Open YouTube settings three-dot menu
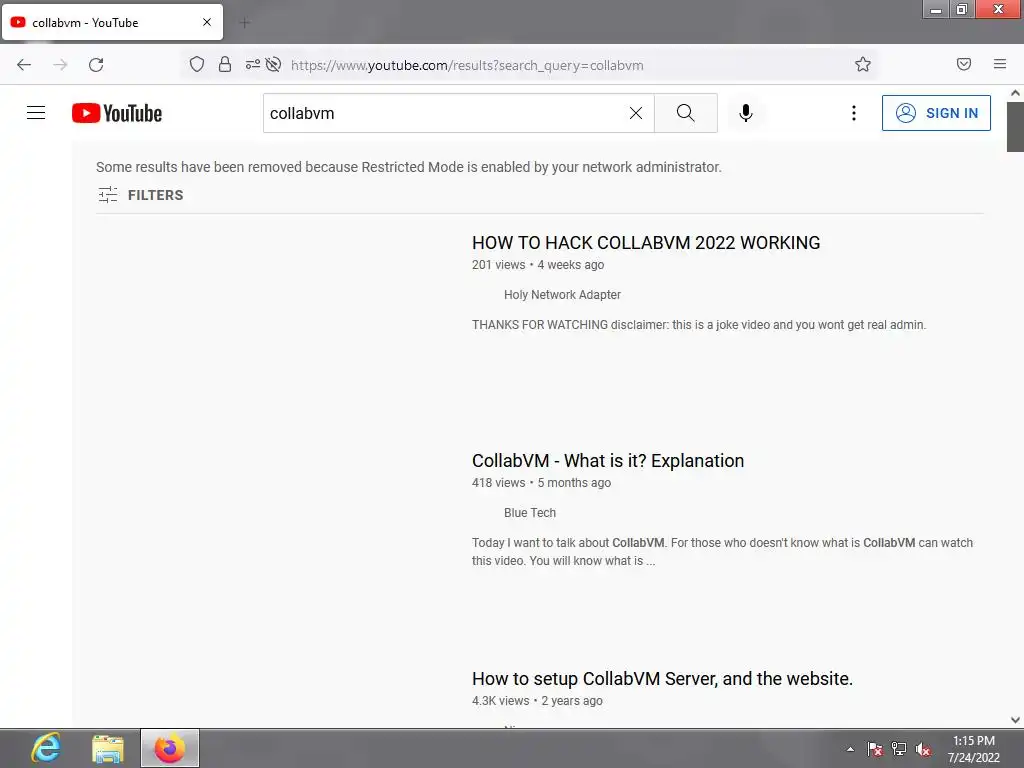 tap(854, 113)
